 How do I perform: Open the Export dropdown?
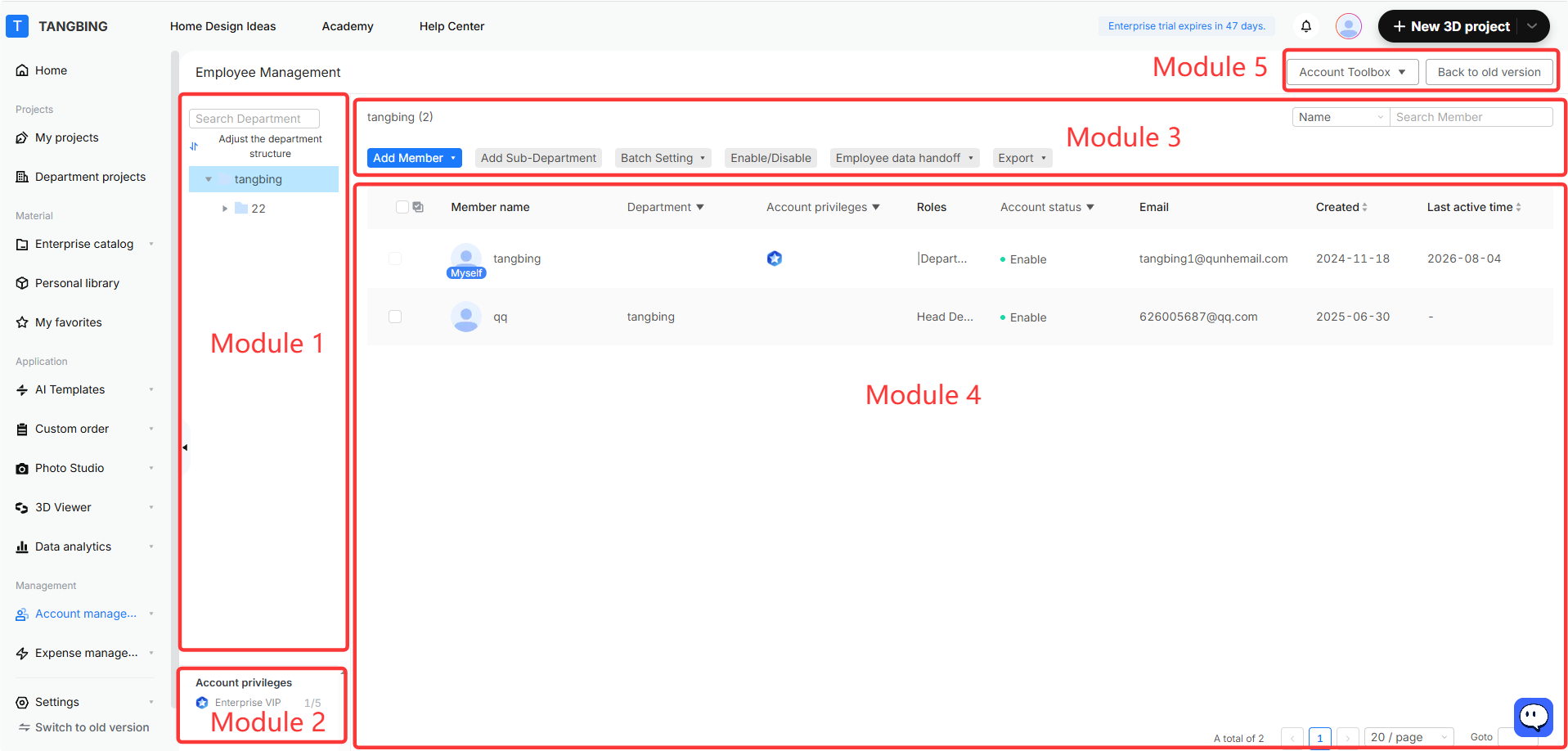tap(1022, 158)
